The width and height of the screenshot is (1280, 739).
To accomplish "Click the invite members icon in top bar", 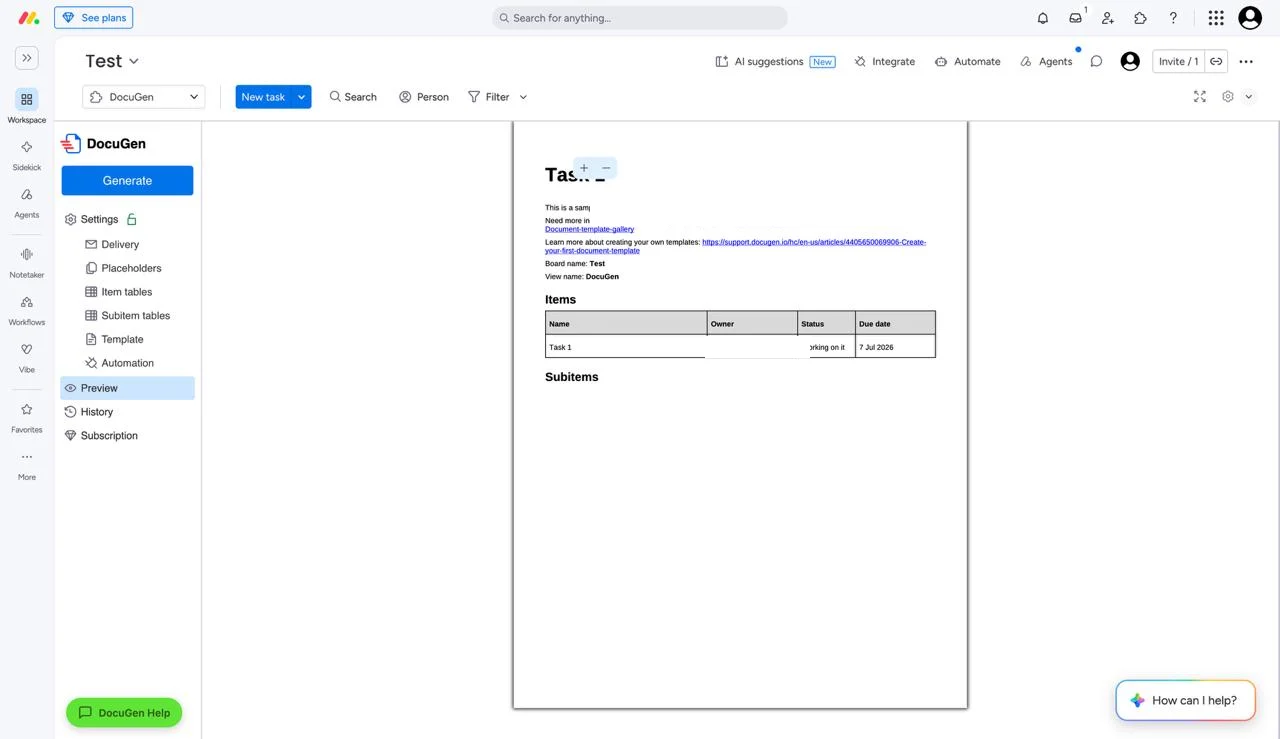I will (1108, 18).
